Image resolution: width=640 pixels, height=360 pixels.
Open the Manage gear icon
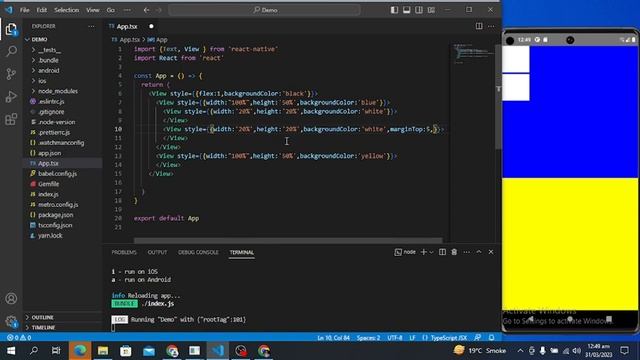(11, 321)
